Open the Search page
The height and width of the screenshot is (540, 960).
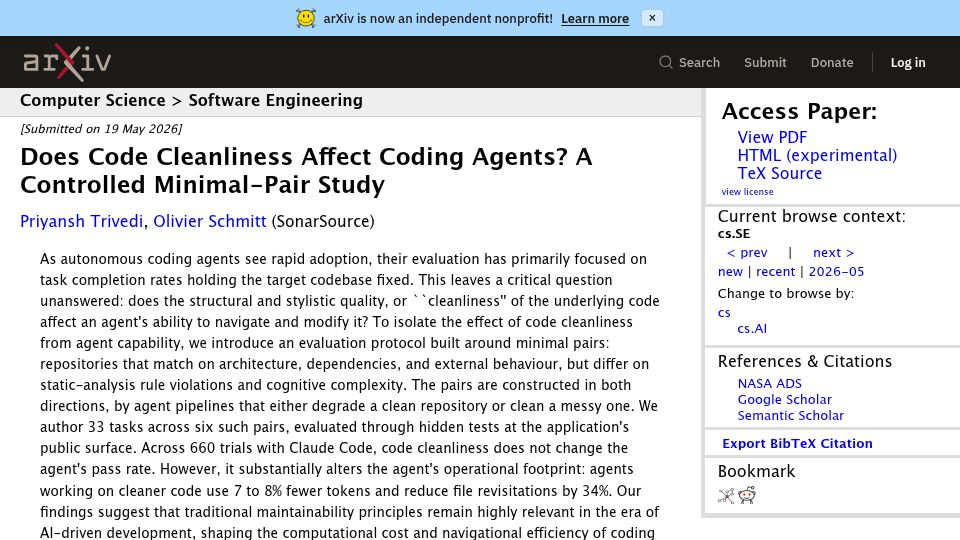click(699, 62)
